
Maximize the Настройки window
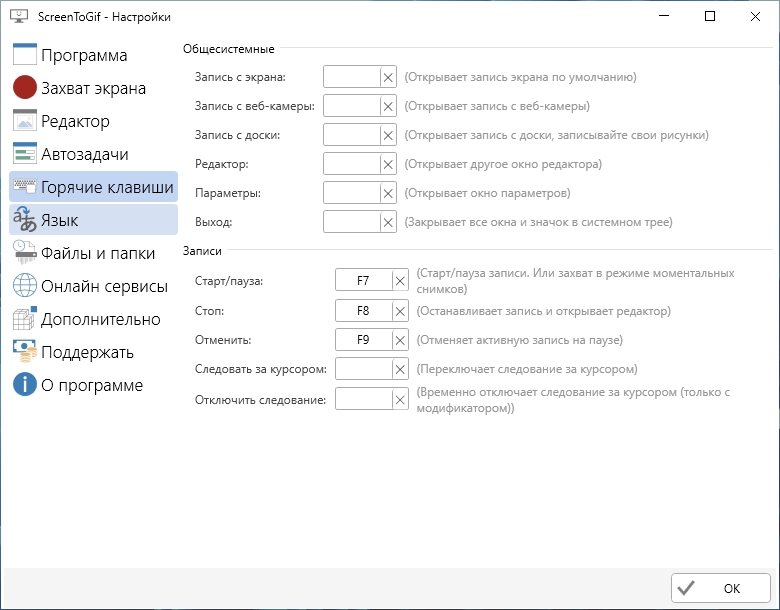pos(710,16)
